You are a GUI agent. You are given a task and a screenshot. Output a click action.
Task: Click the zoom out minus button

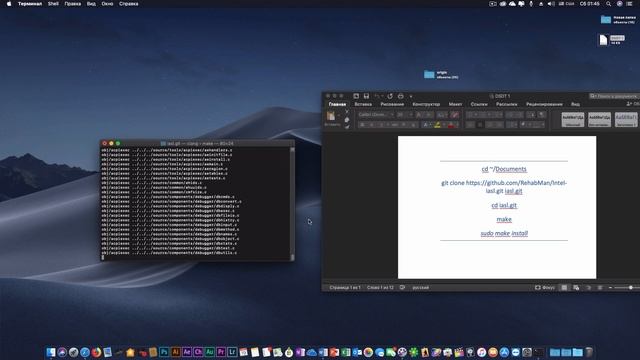click(x=610, y=287)
